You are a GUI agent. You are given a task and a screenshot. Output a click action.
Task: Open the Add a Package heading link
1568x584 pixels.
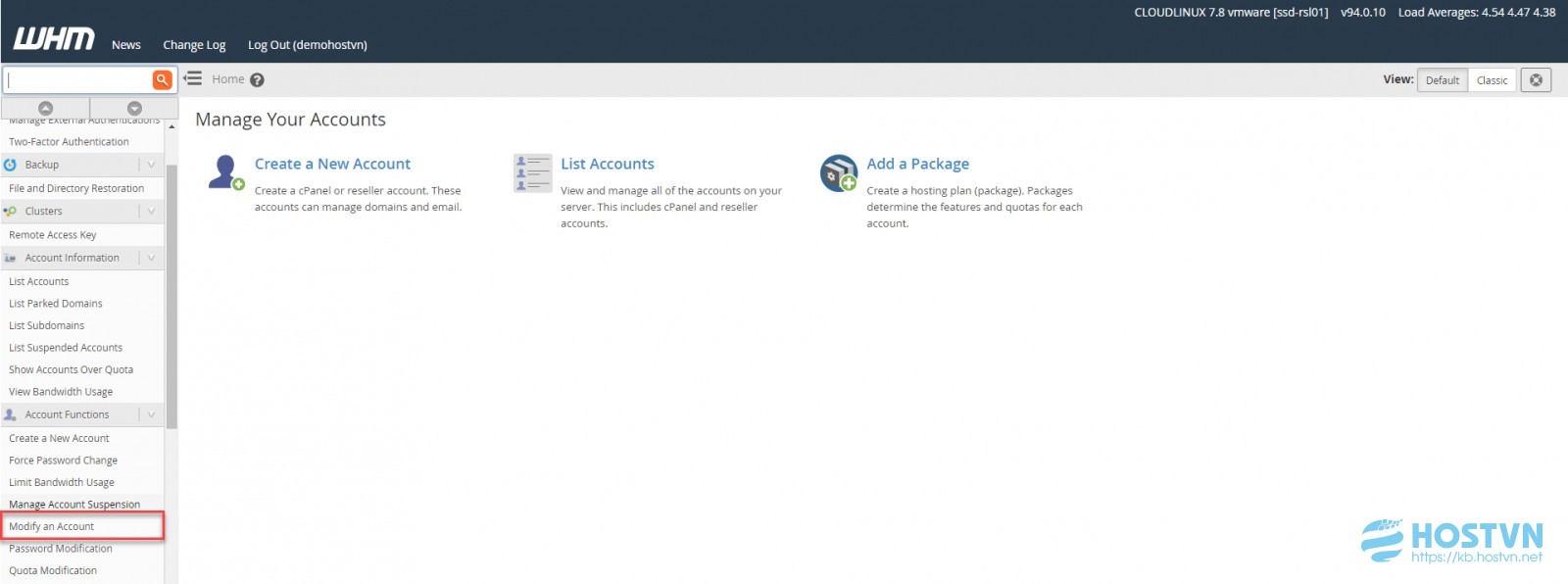pos(918,164)
